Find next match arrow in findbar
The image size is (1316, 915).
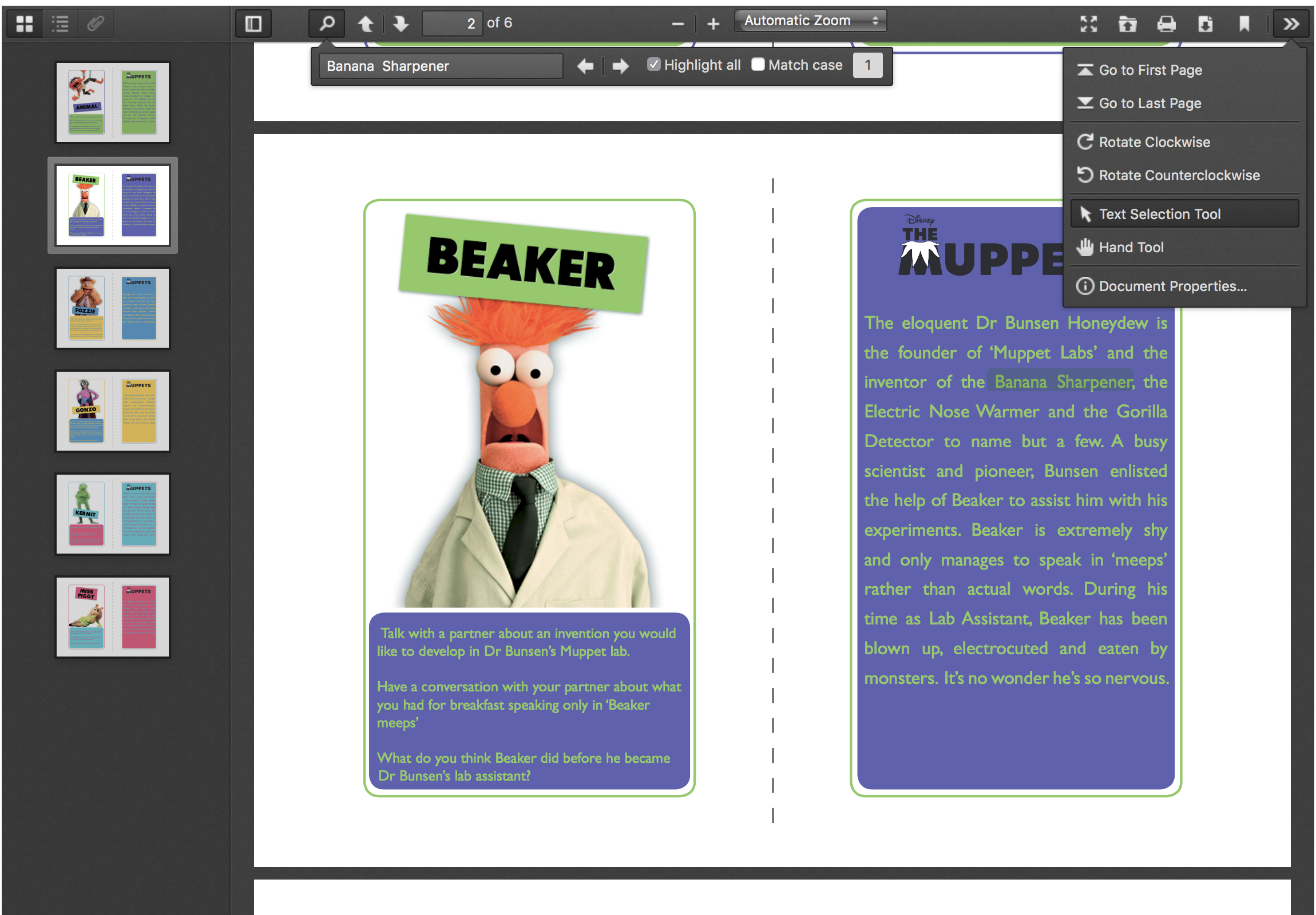click(x=620, y=66)
